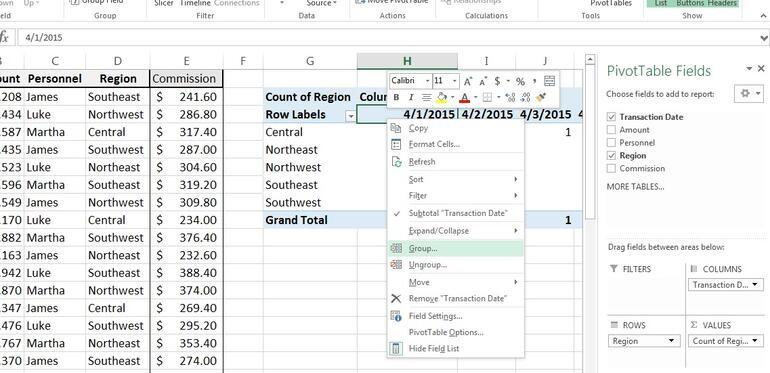
Task: Open the Sort submenu
Action: (455, 179)
